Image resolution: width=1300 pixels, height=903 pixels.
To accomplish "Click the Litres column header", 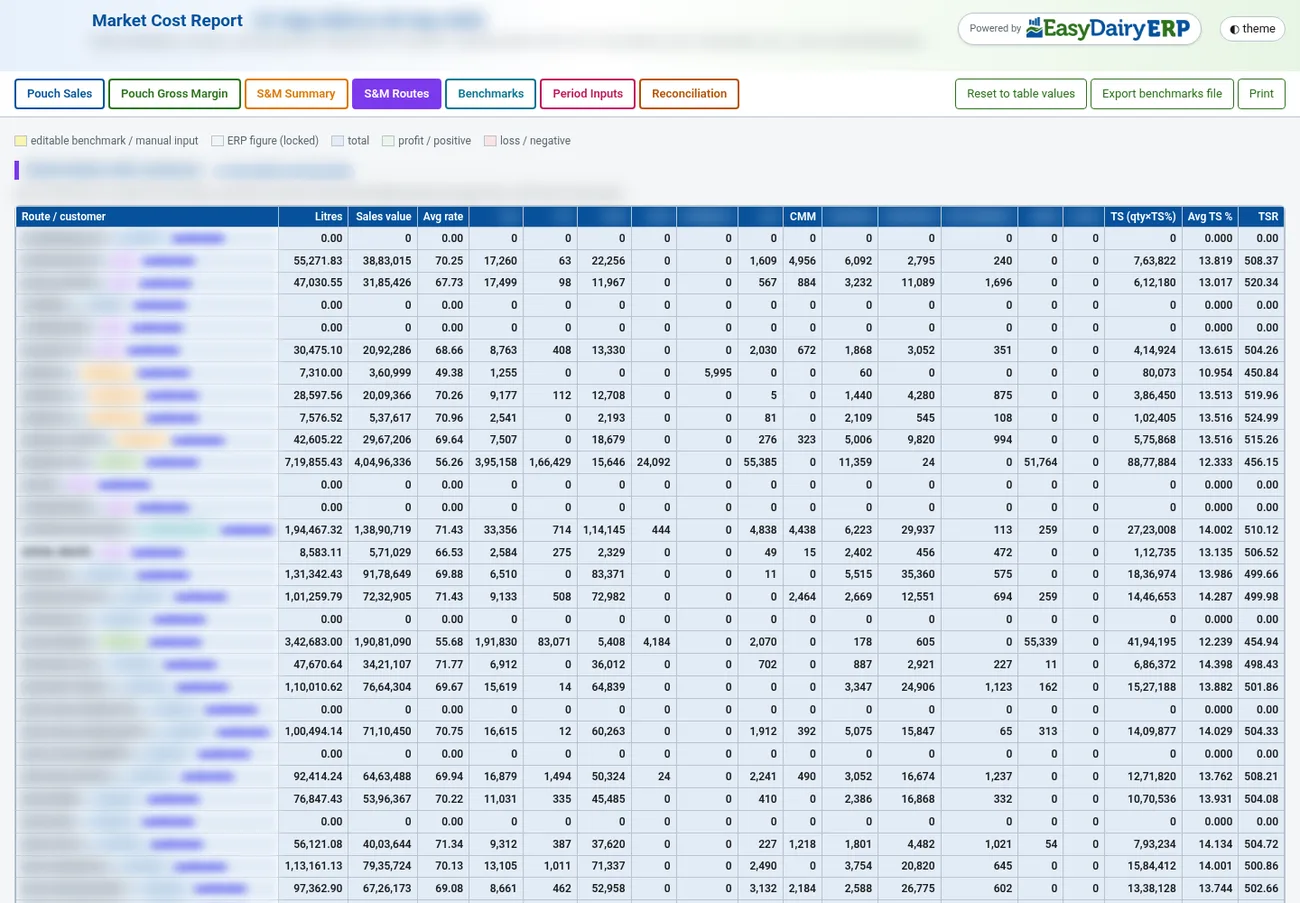I will pyautogui.click(x=313, y=216).
